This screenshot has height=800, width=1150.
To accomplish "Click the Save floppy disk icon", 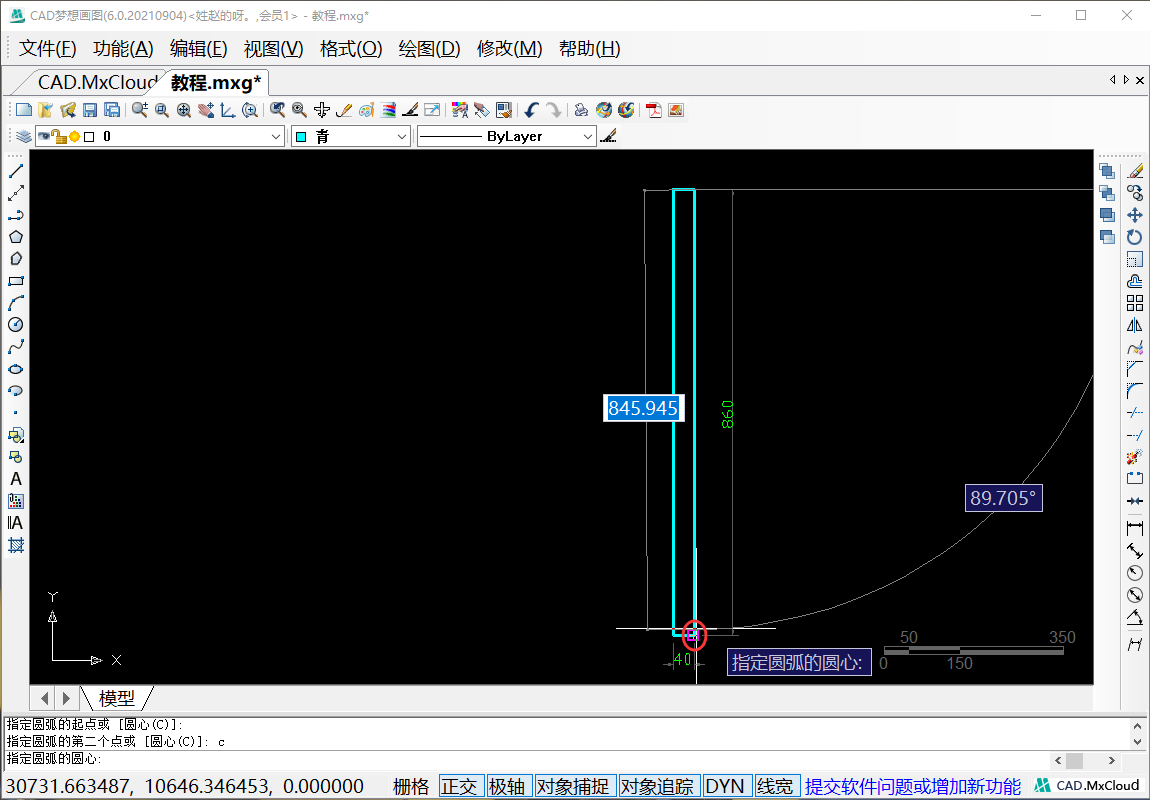I will [90, 110].
